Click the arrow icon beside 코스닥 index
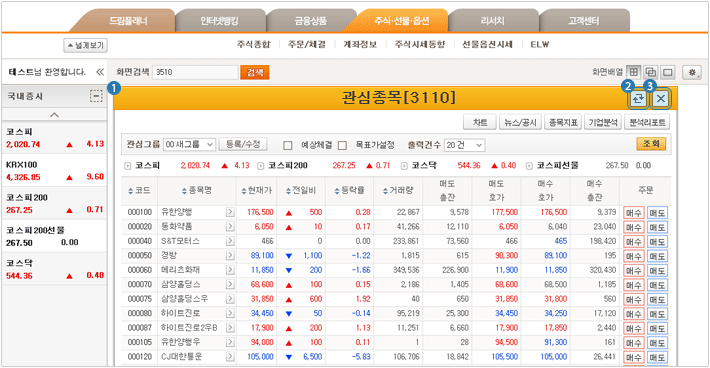 tap(404, 166)
